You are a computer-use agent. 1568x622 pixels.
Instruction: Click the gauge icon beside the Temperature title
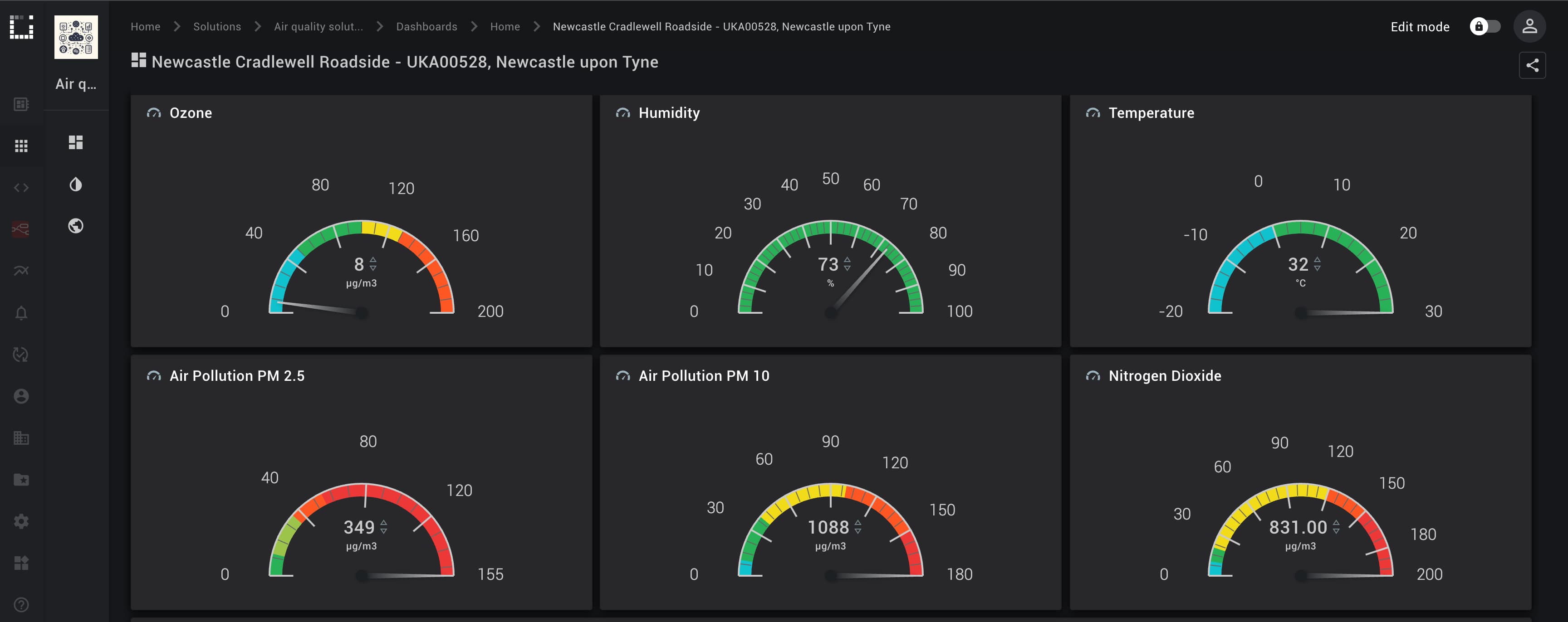(1093, 113)
